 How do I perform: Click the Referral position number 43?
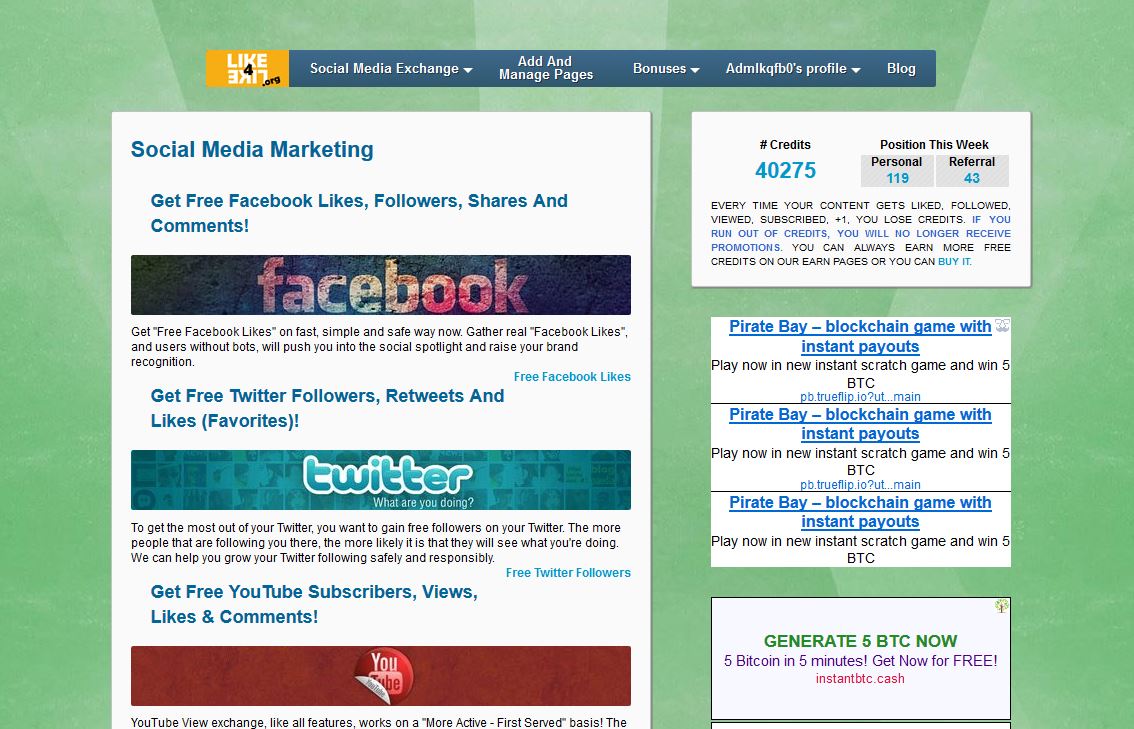971,178
